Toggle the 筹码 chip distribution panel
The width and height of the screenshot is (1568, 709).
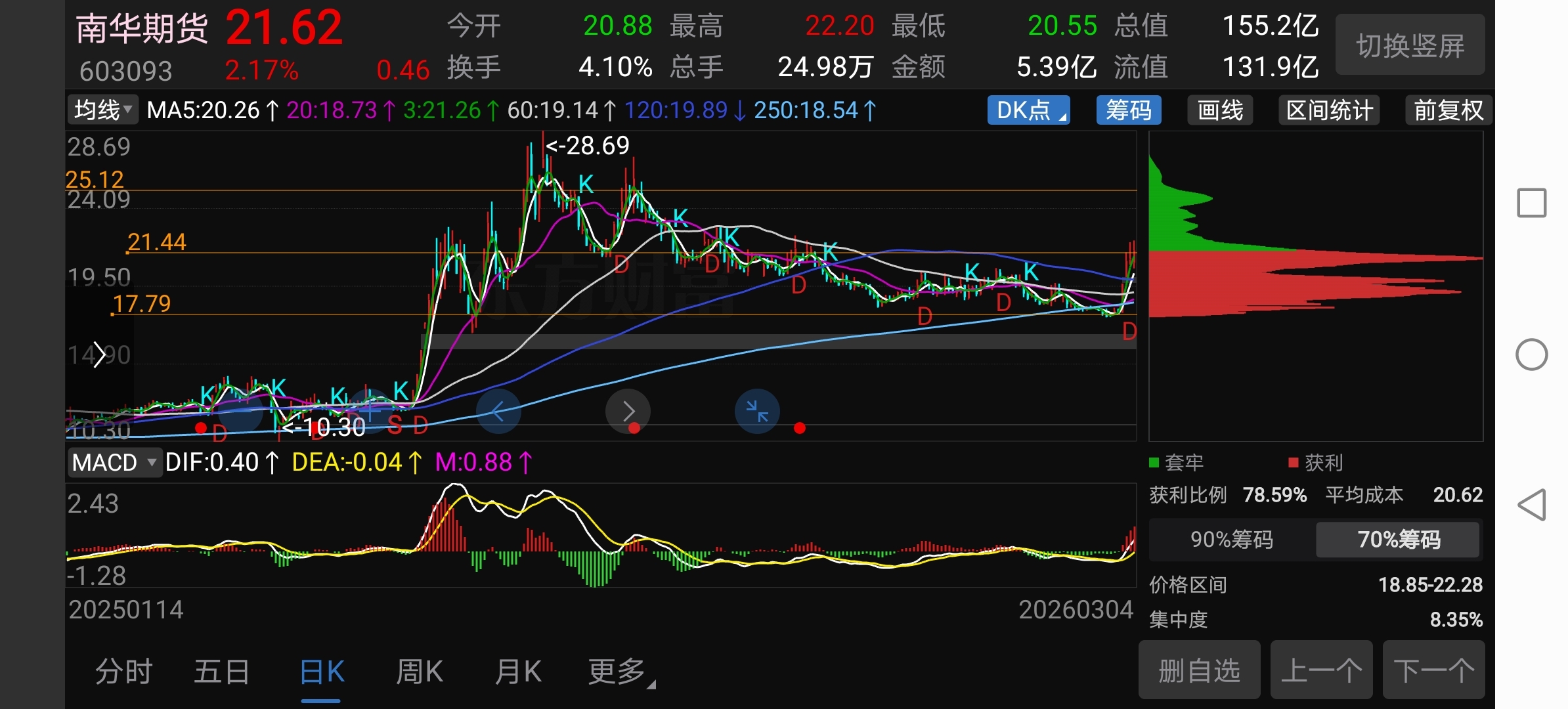pos(1128,110)
